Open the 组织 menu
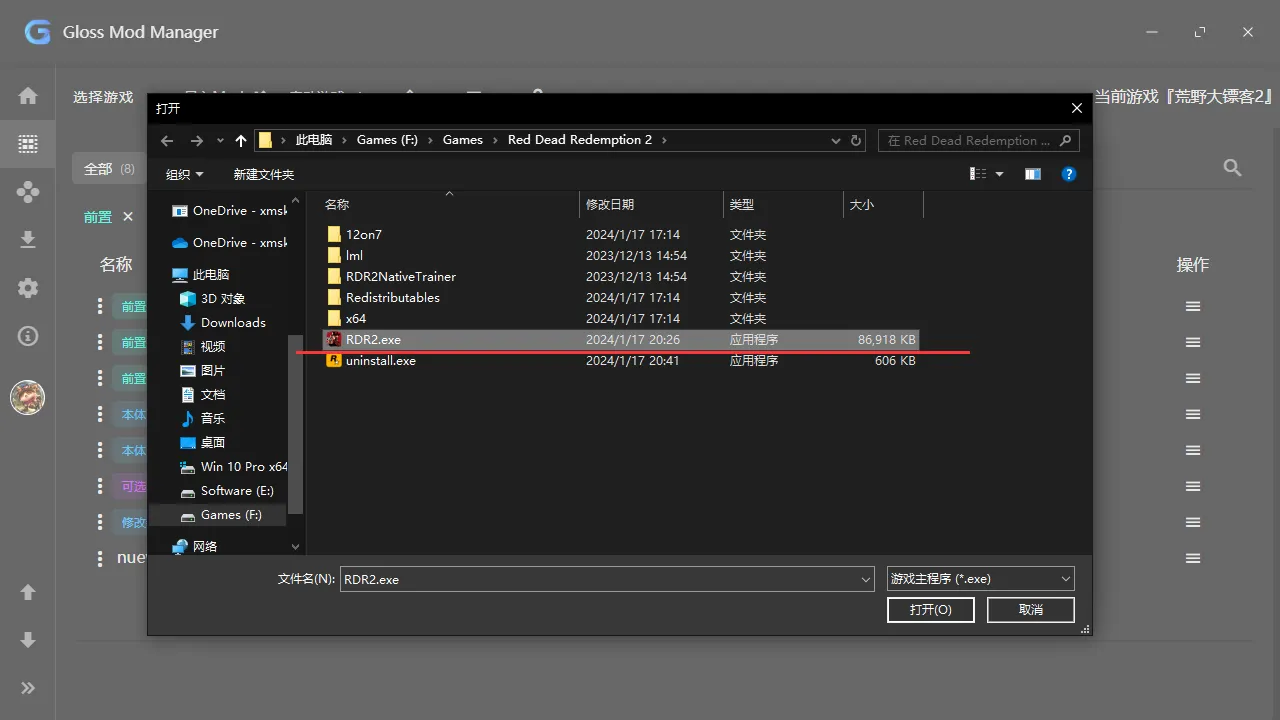 point(185,174)
